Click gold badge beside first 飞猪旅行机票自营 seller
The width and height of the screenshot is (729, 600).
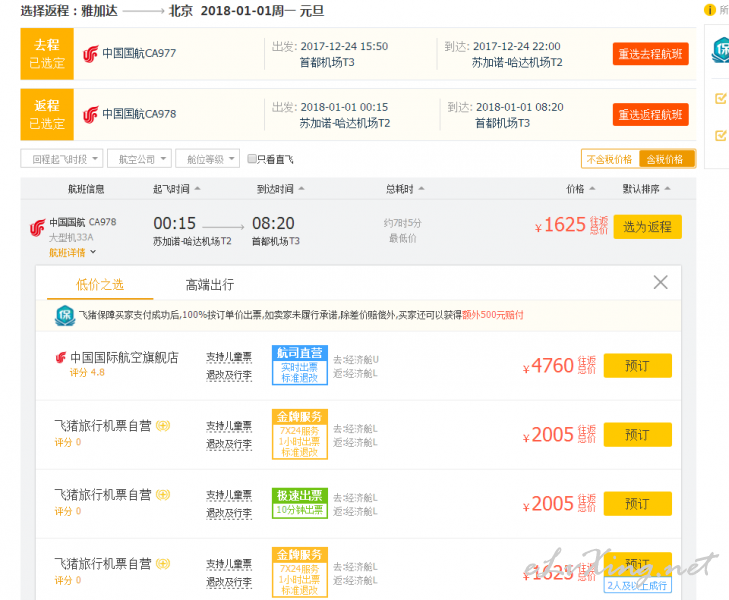[163, 426]
